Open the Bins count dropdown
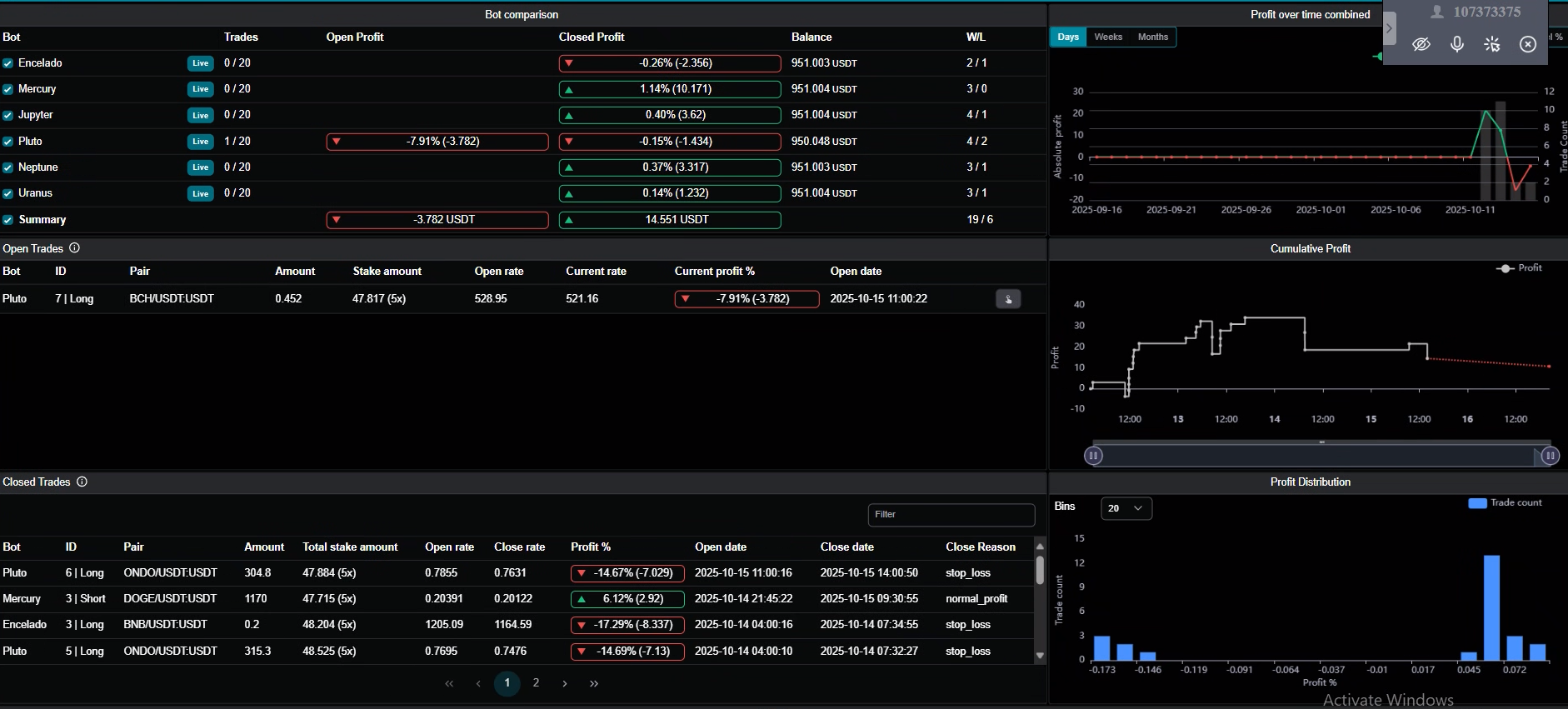The width and height of the screenshot is (1568, 709). (1126, 508)
